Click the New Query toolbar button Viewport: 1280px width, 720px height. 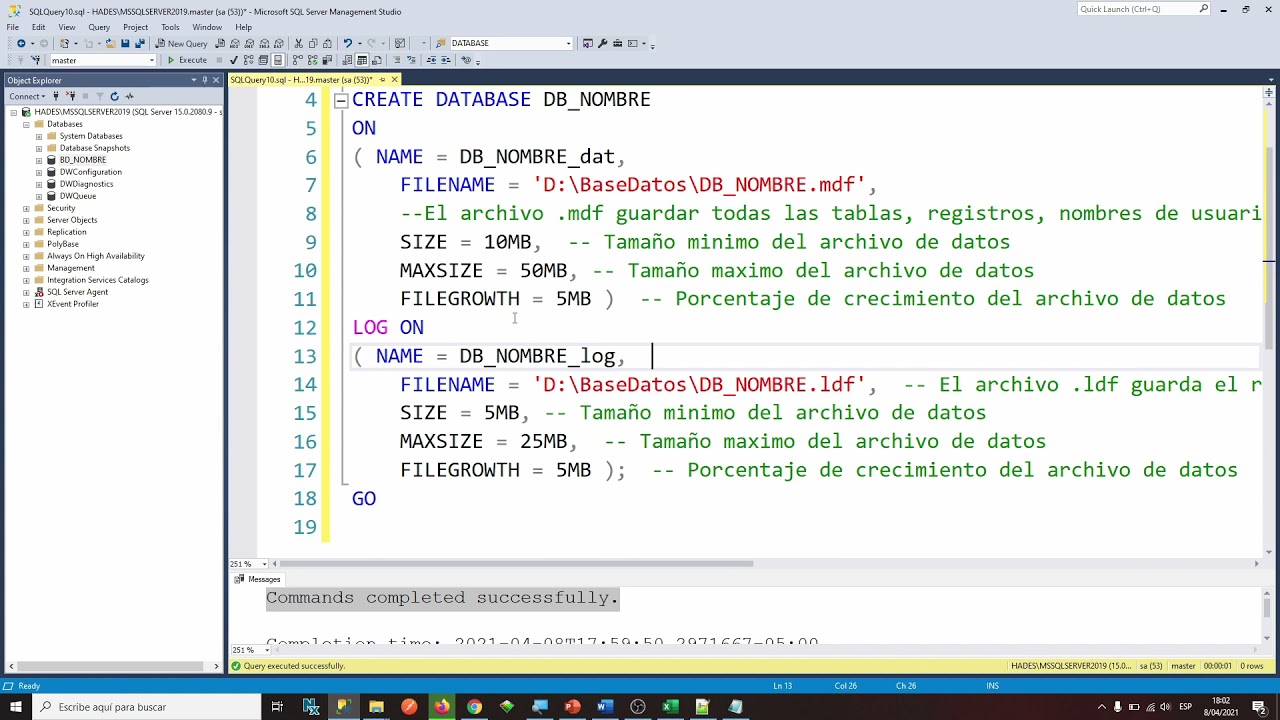click(x=181, y=44)
